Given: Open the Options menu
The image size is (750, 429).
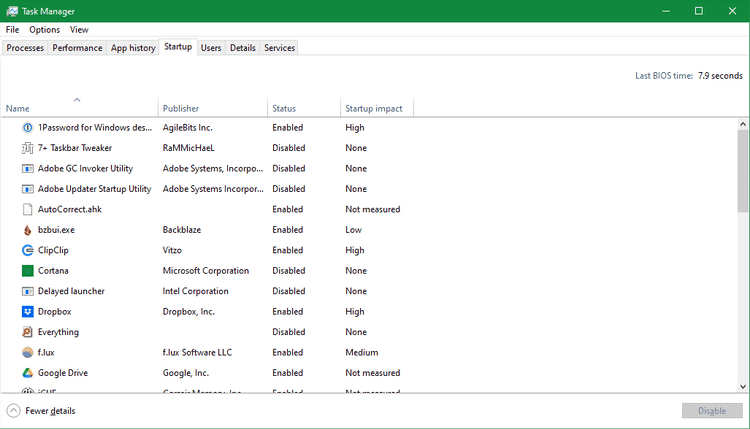Looking at the screenshot, I should coord(44,30).
